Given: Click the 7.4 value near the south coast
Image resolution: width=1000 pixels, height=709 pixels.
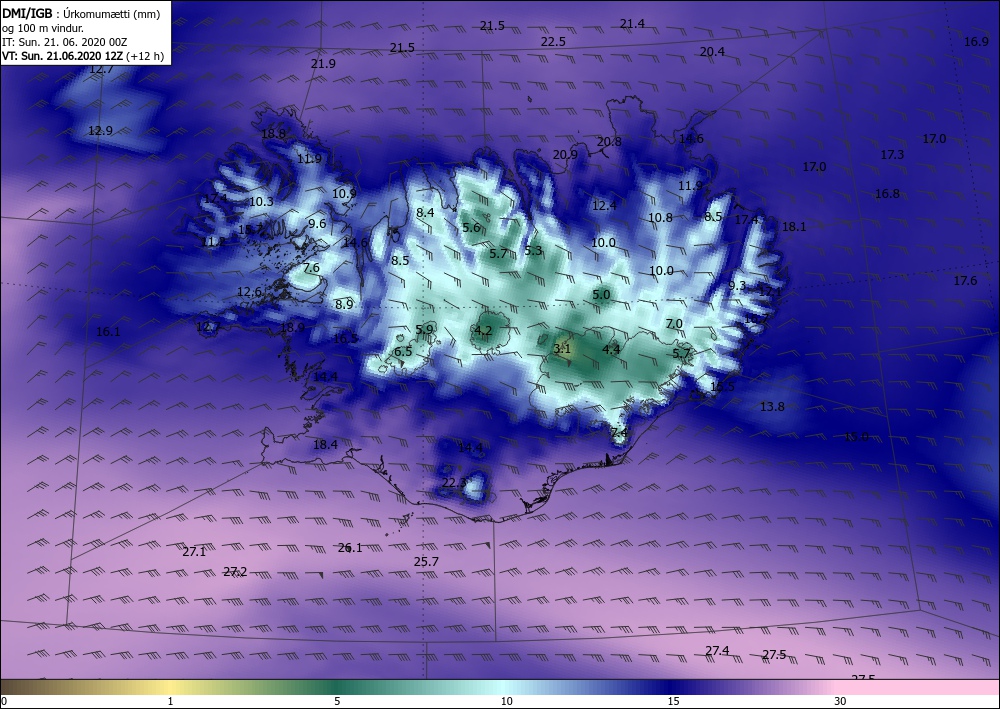Looking at the screenshot, I should (619, 433).
